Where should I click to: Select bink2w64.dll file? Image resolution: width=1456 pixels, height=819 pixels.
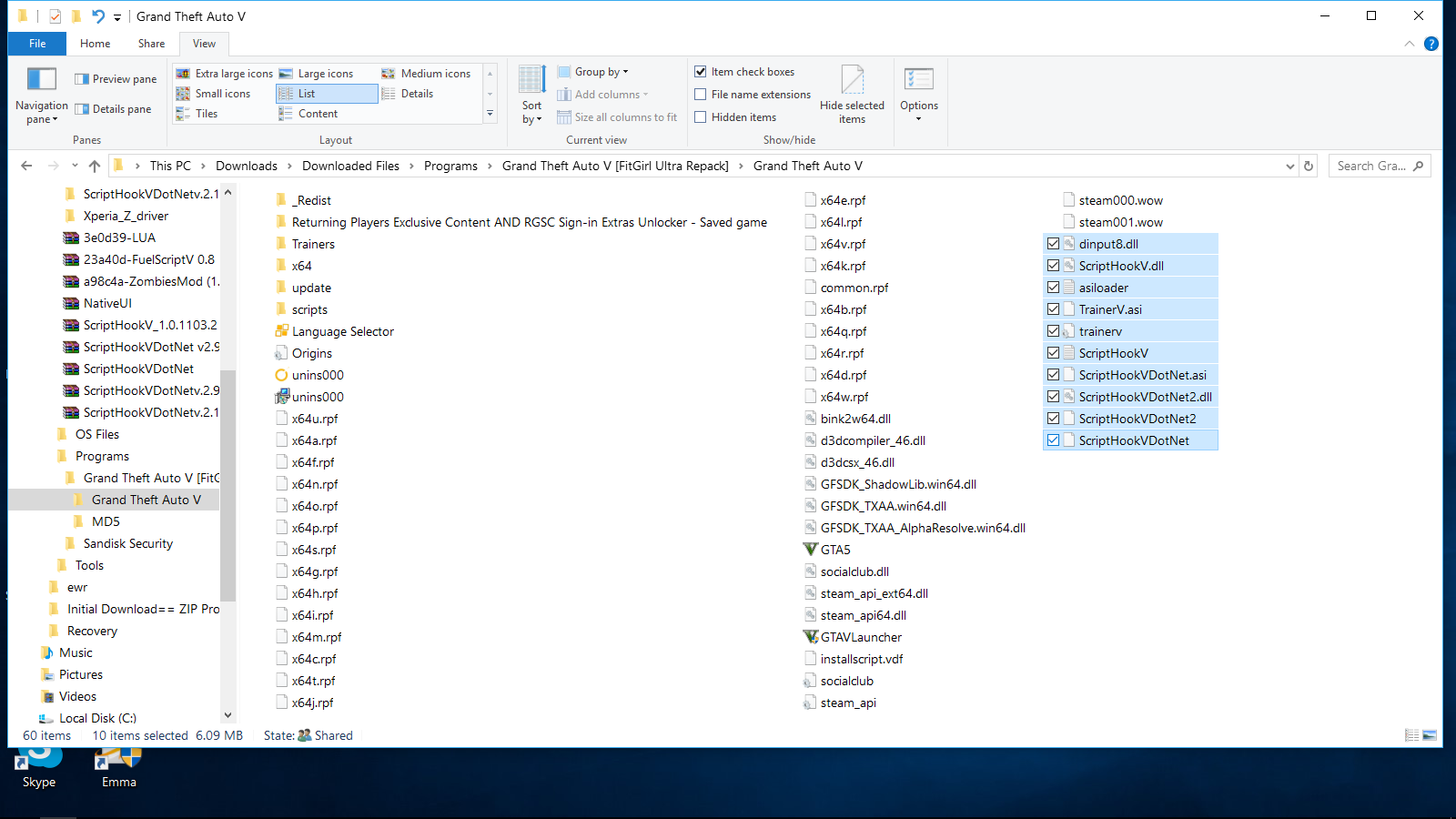847,419
